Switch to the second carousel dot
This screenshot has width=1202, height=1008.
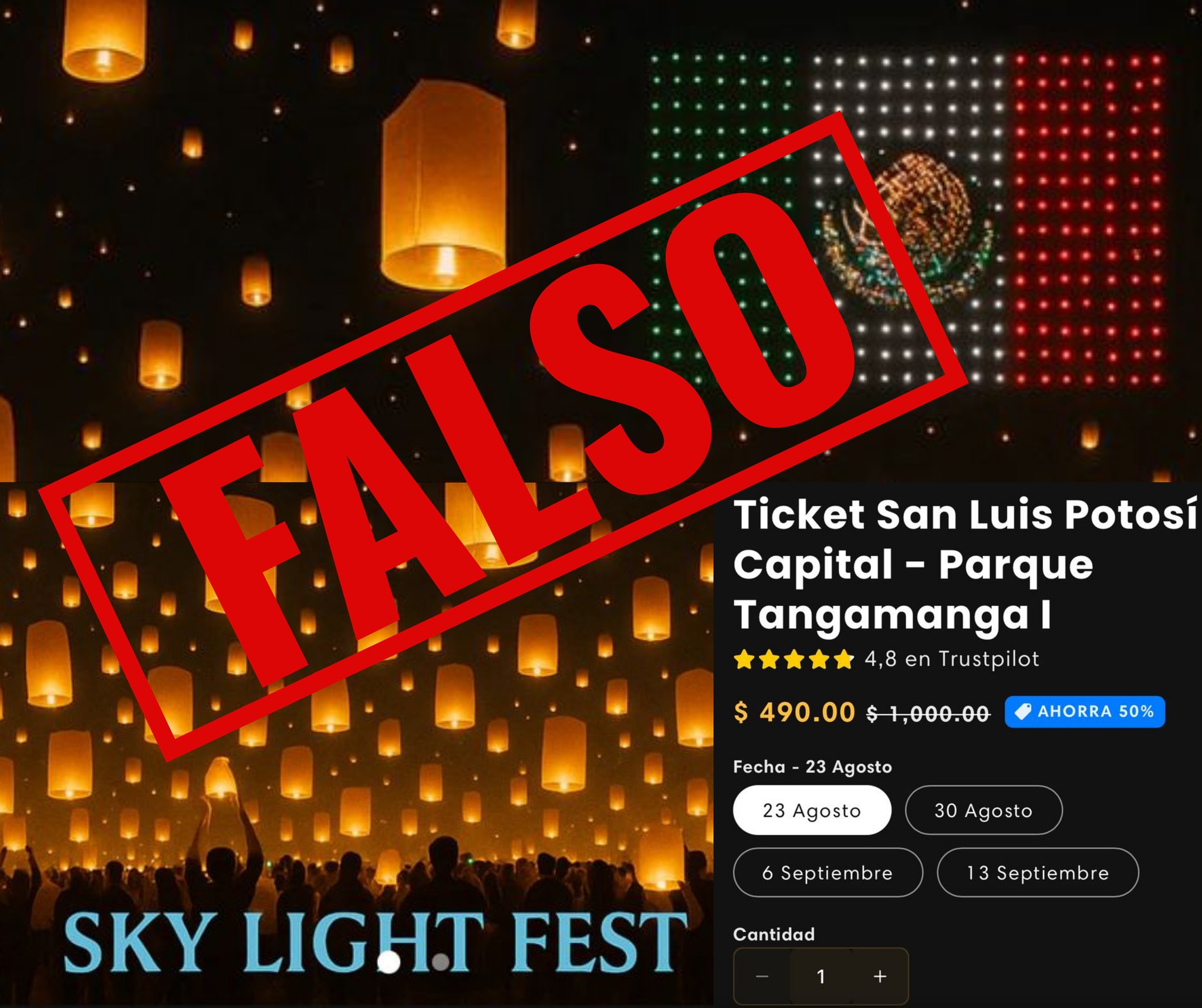(x=441, y=962)
